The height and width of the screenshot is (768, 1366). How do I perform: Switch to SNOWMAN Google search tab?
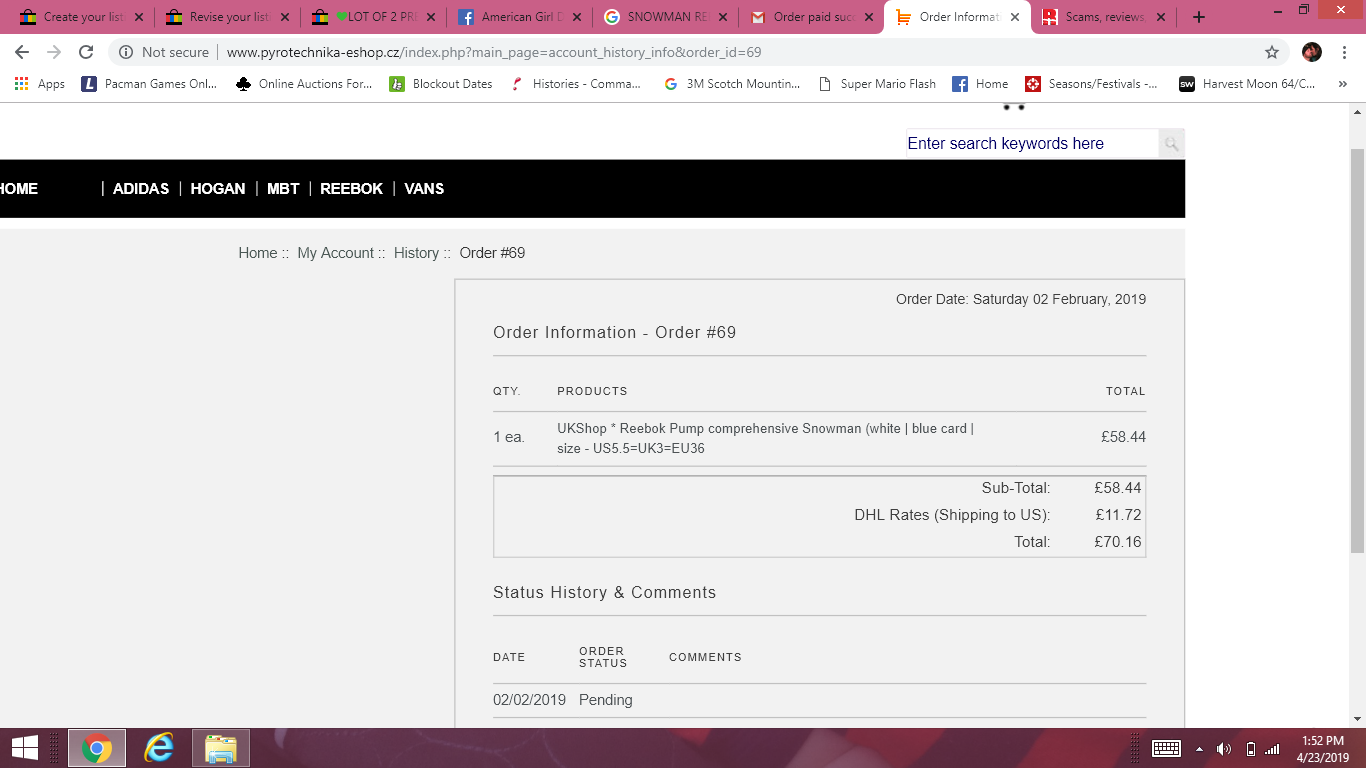pyautogui.click(x=666, y=17)
